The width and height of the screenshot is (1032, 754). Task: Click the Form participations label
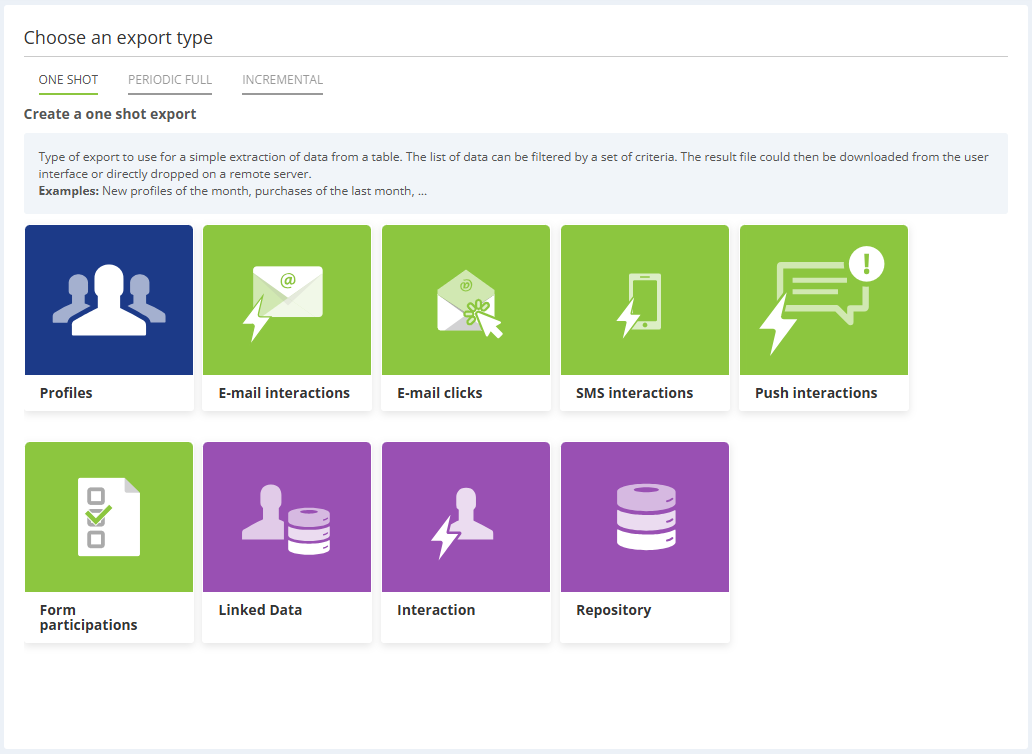tap(88, 617)
